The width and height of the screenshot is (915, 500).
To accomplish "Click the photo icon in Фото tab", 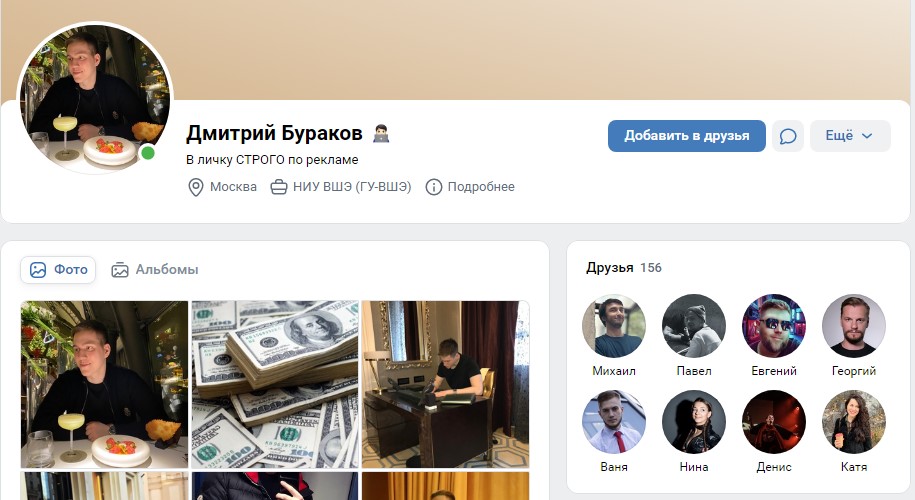I will pos(38,270).
